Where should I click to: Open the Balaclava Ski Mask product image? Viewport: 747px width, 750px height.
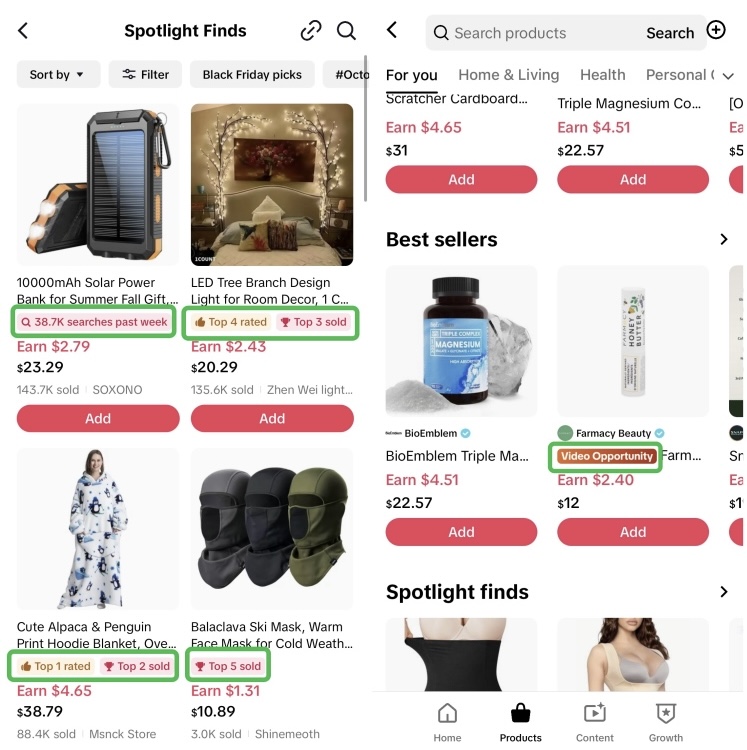click(x=272, y=529)
